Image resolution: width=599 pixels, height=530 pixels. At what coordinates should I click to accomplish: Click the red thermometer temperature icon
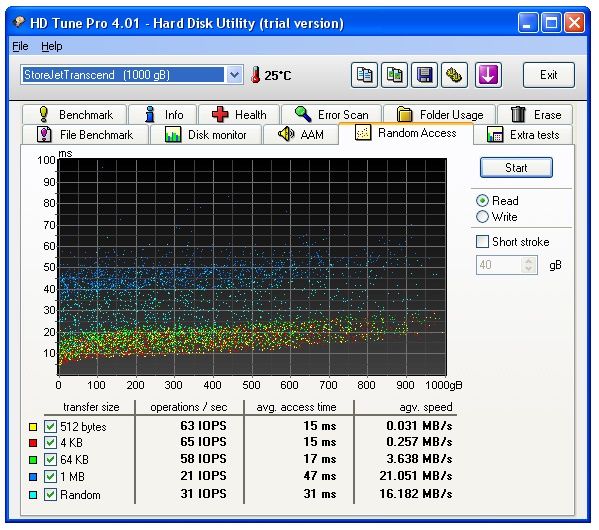click(256, 75)
